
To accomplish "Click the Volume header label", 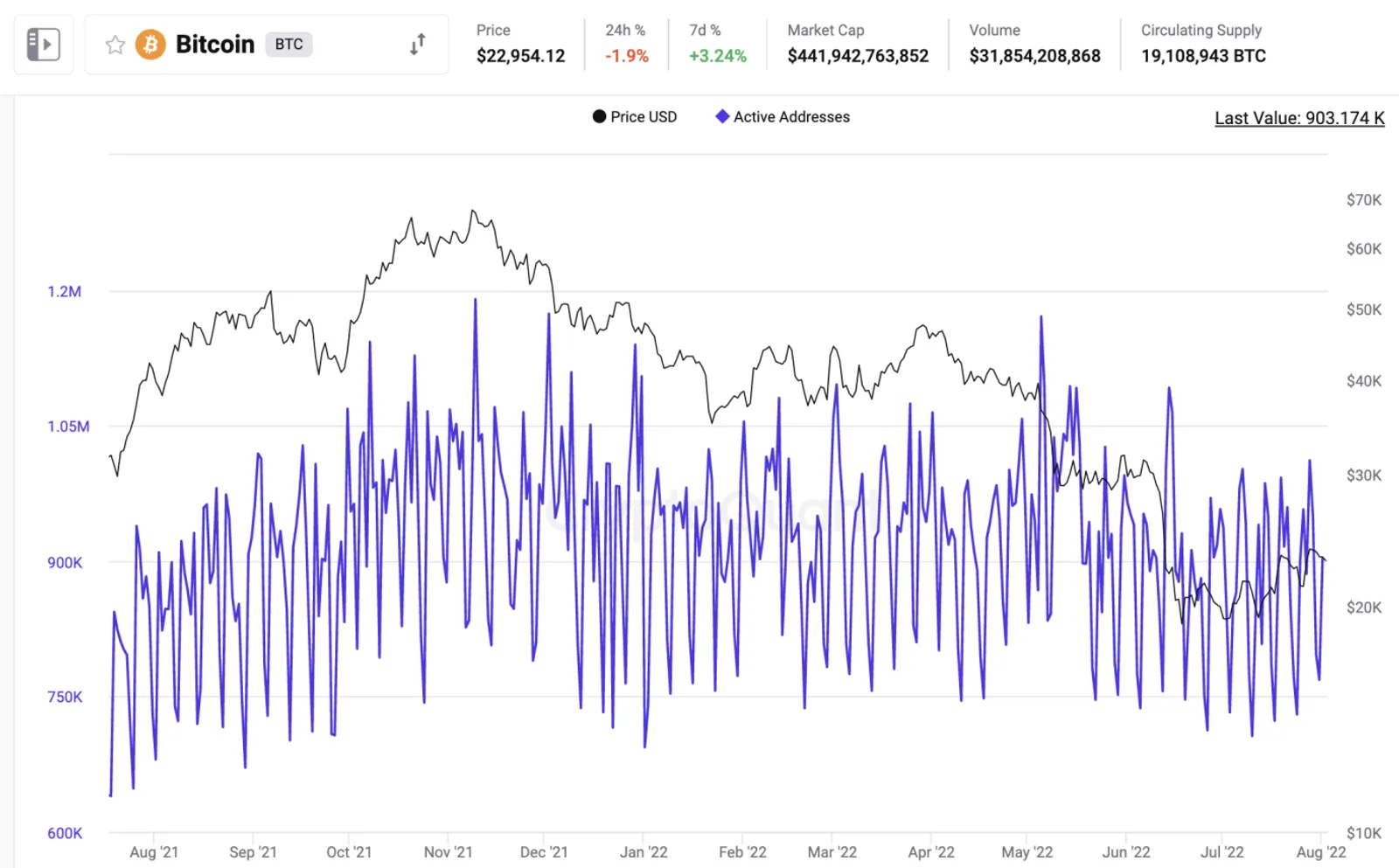I will (994, 31).
